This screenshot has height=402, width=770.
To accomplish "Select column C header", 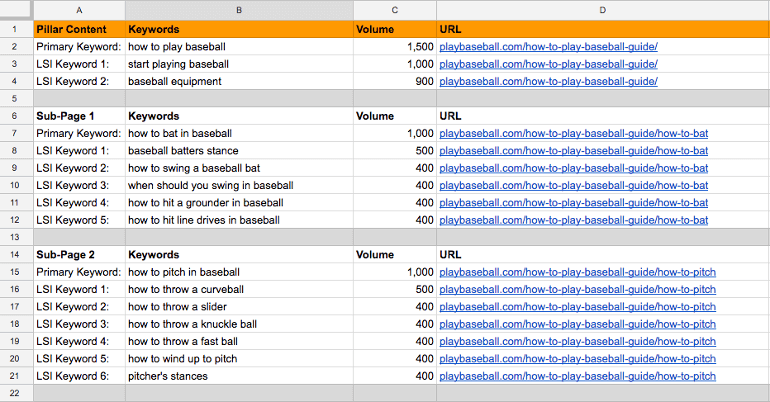I will [x=395, y=10].
